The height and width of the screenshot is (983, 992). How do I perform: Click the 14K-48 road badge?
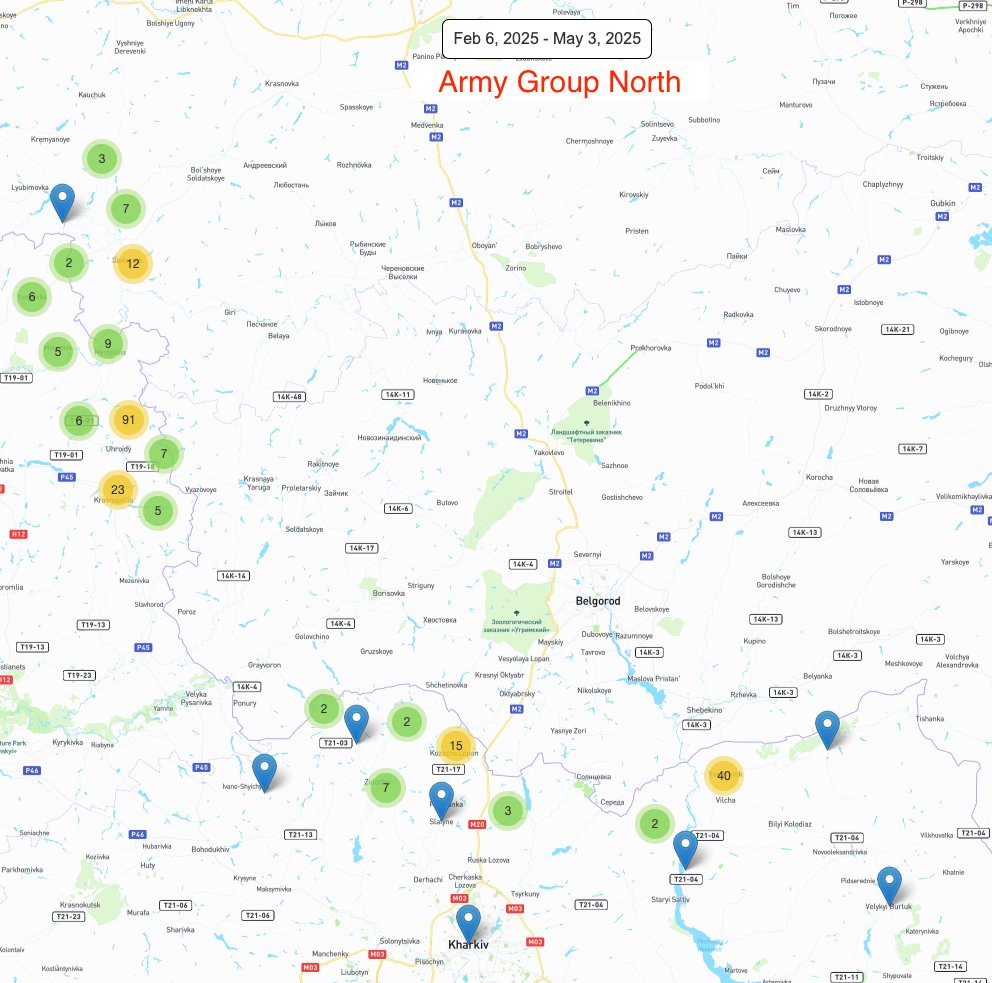290,397
